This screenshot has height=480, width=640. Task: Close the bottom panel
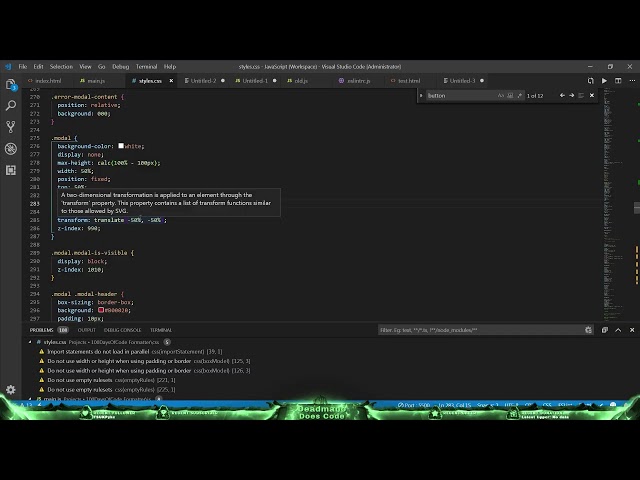click(632, 330)
